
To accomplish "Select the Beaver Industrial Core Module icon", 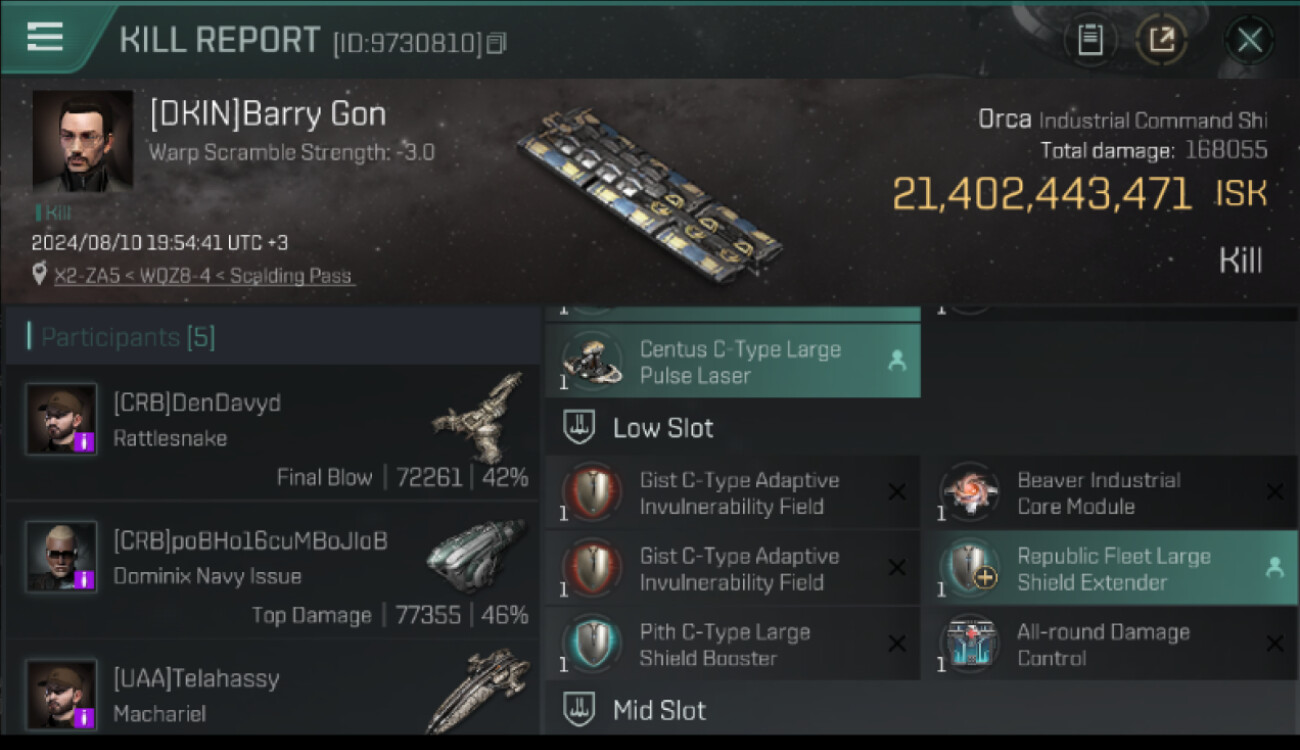I will [970, 493].
